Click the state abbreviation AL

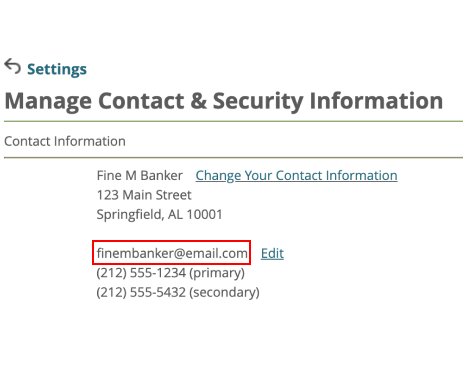tap(176, 214)
